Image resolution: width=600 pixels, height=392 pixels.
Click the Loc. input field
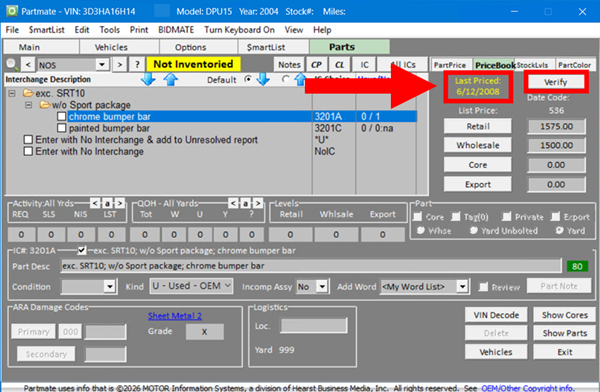pyautogui.click(x=314, y=326)
